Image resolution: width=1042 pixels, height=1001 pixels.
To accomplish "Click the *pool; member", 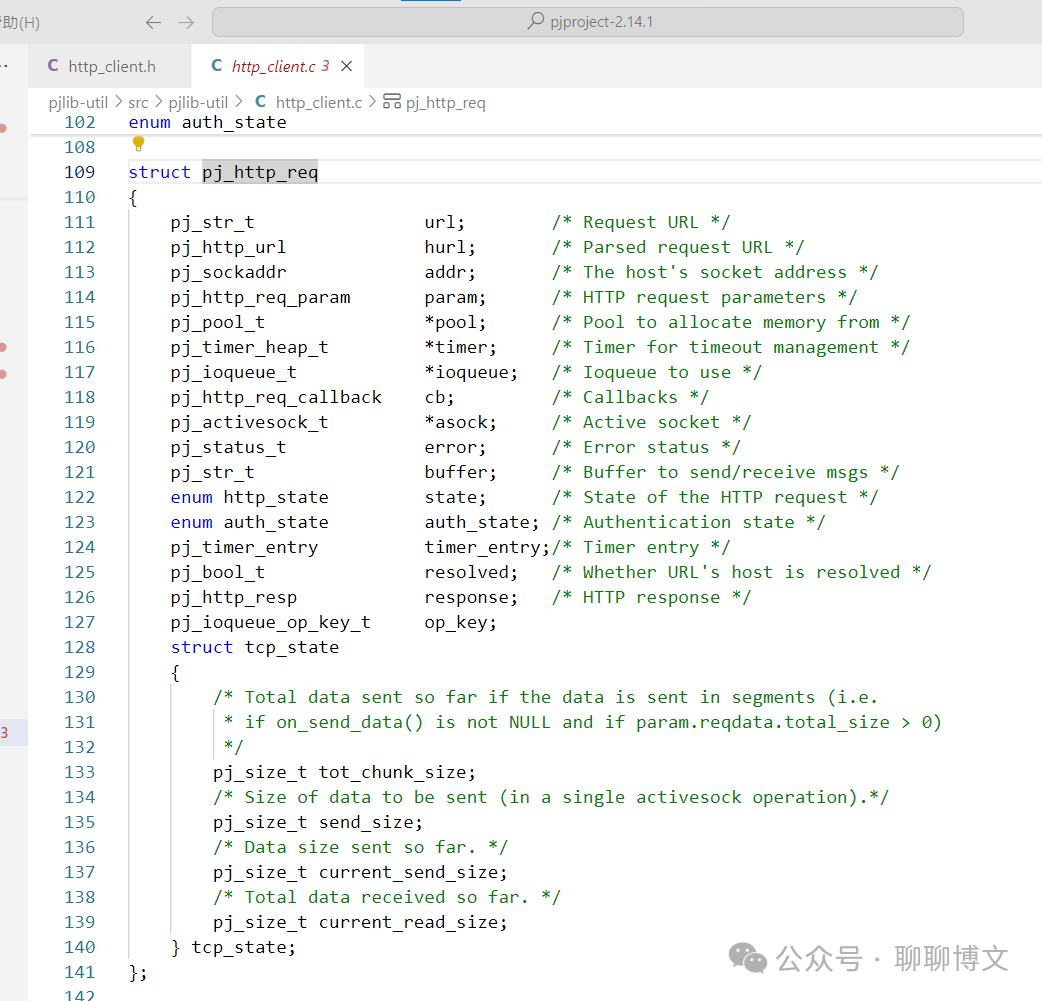I will pos(455,322).
